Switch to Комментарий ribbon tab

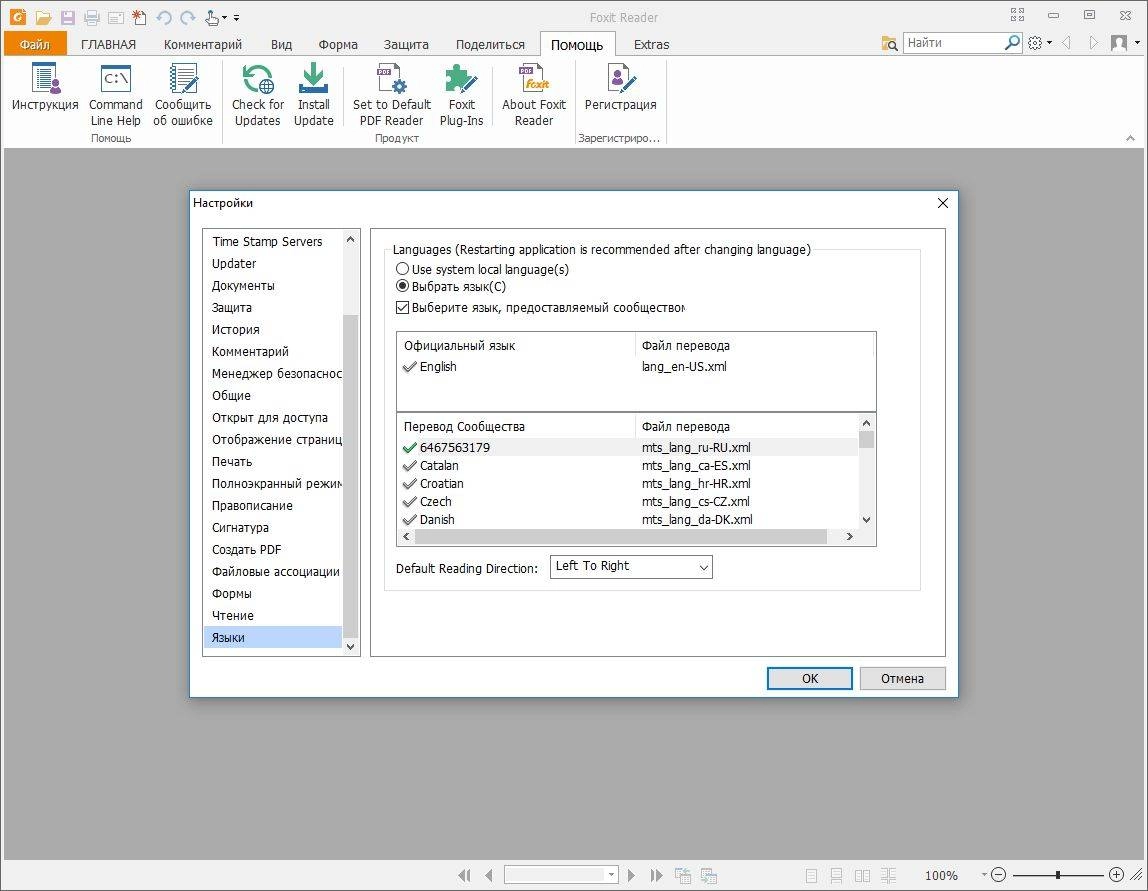pos(203,44)
